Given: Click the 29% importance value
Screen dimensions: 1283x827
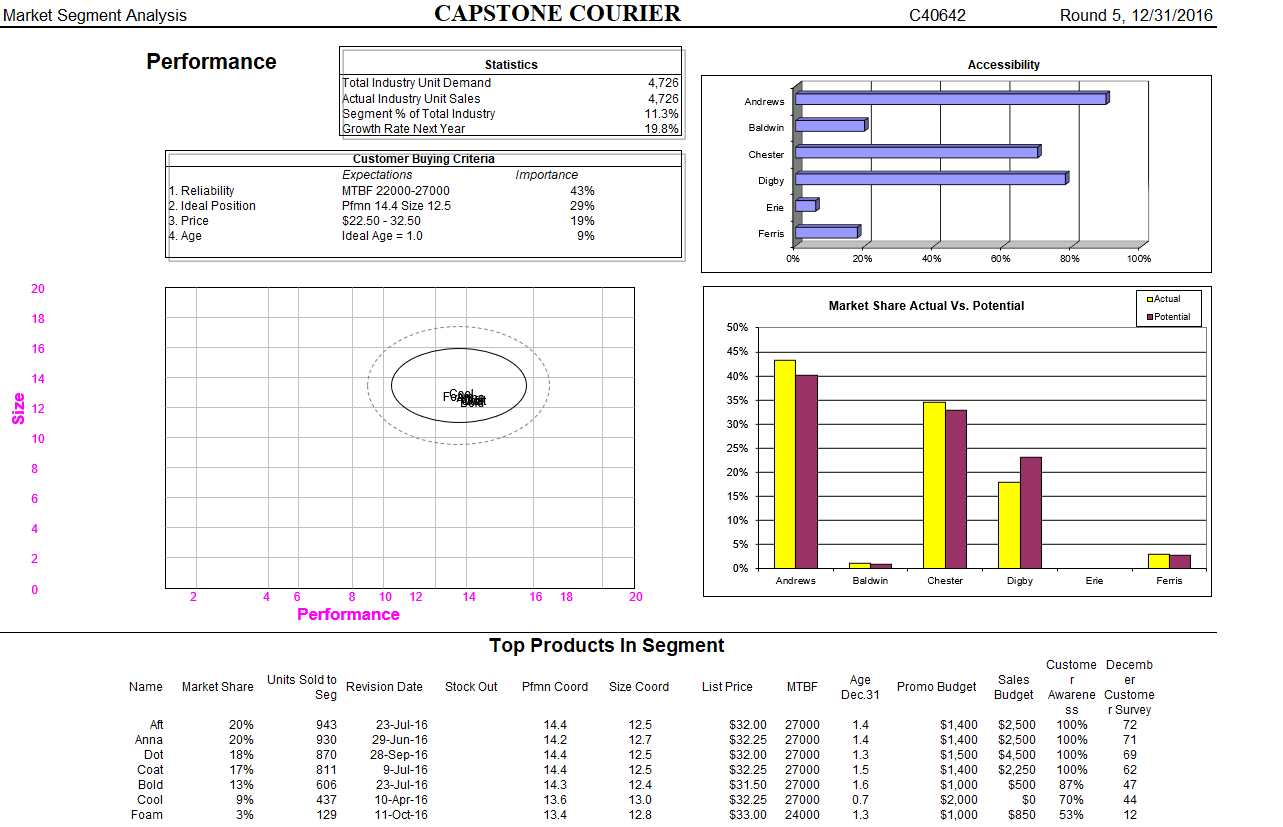Looking at the screenshot, I should [x=582, y=205].
